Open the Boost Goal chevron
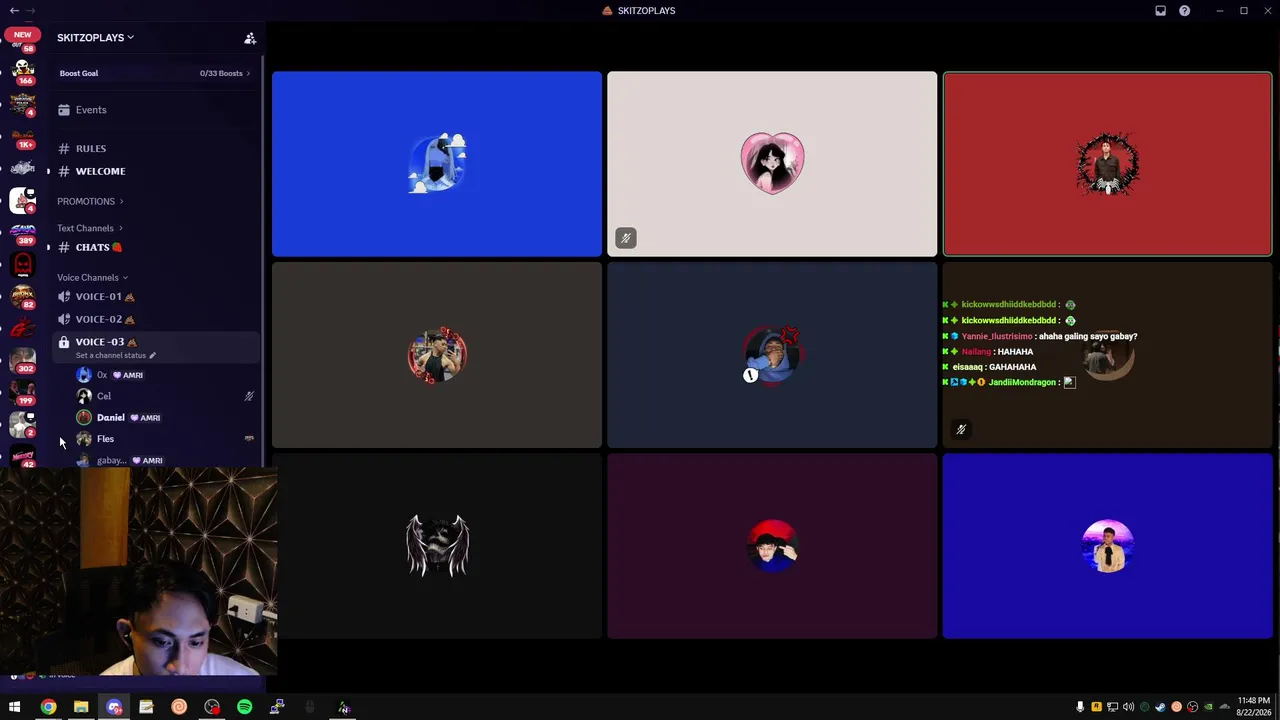Image resolution: width=1280 pixels, height=720 pixels. click(248, 73)
